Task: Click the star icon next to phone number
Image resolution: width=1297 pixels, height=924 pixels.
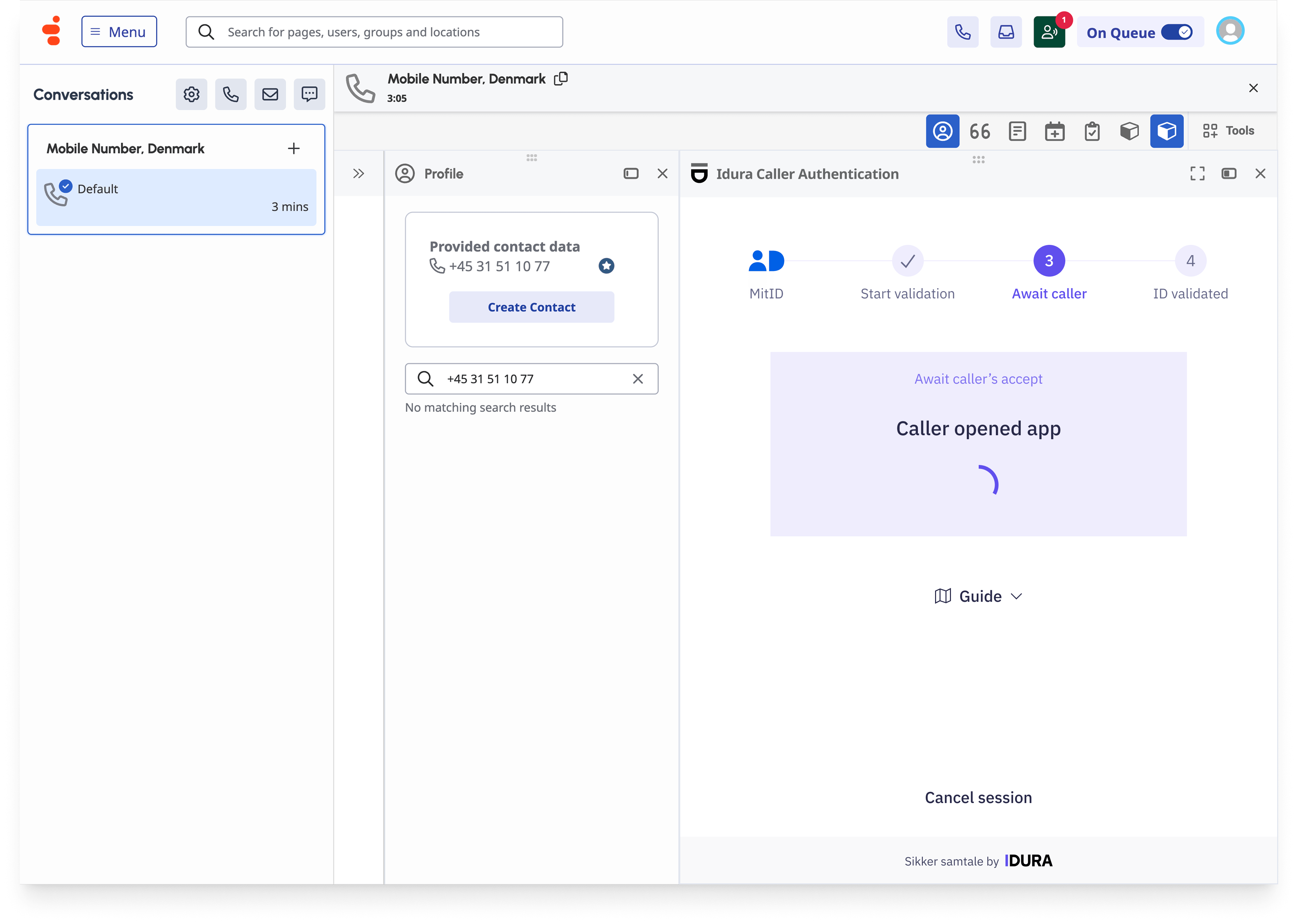Action: click(606, 266)
